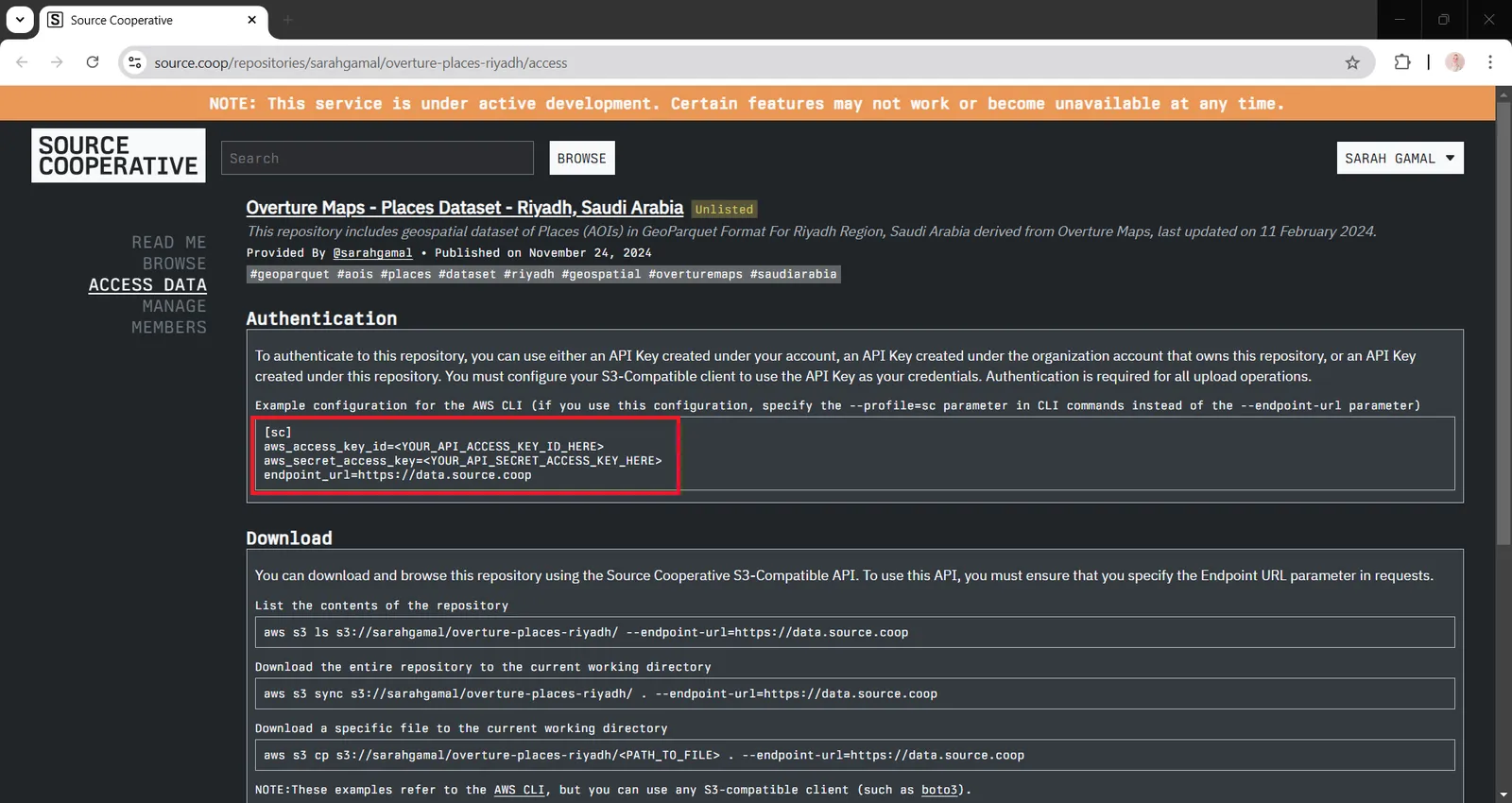Click the scrollbar down arrow
1512x803 pixels.
1503,794
